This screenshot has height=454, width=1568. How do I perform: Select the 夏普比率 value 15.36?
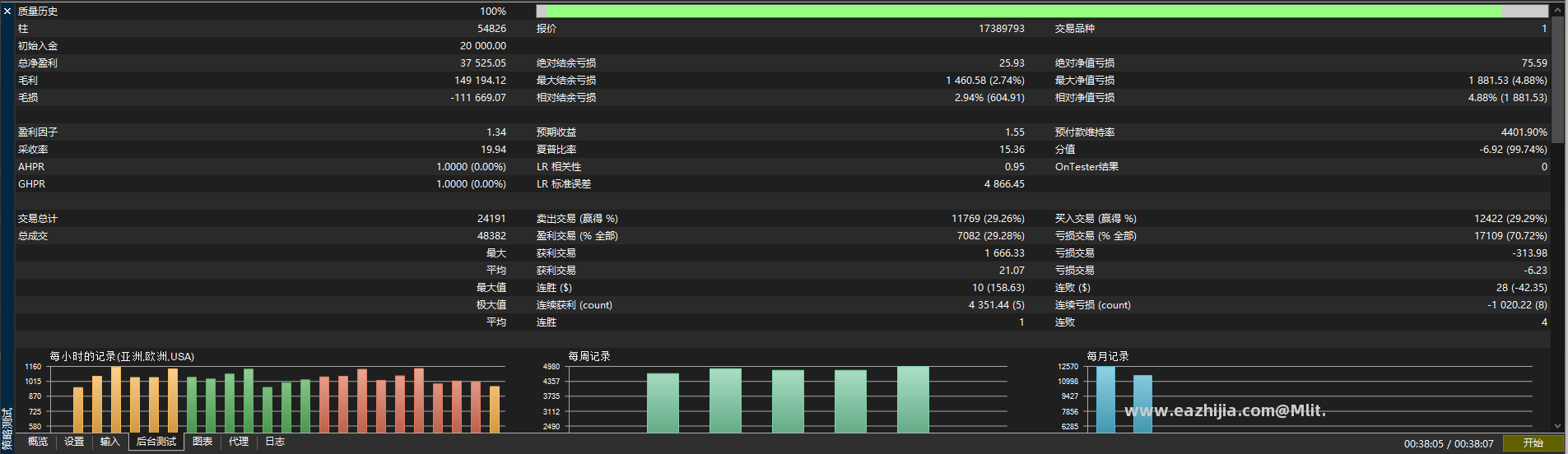1012,150
